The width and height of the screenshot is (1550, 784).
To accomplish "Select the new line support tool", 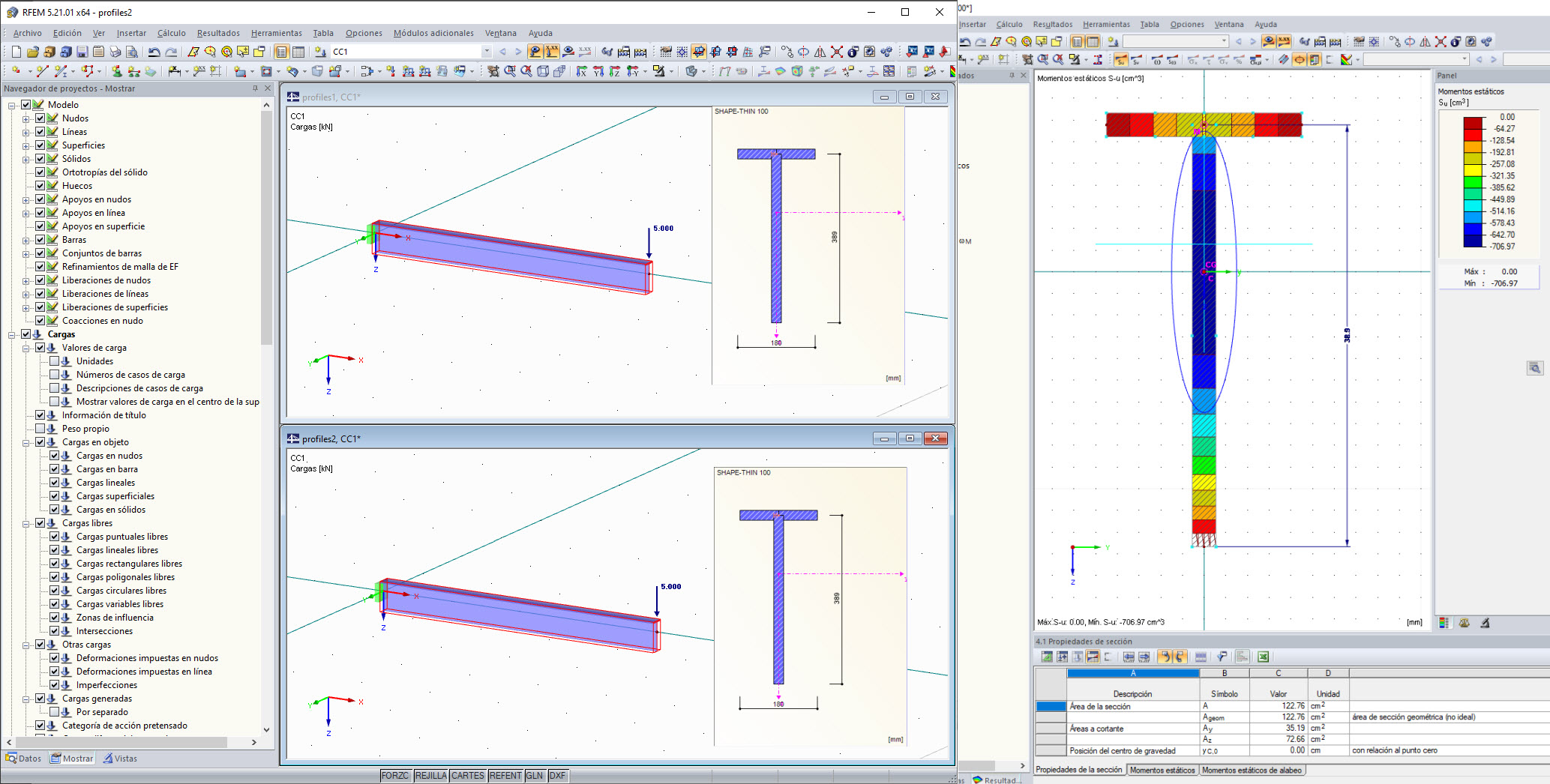I will click(133, 71).
